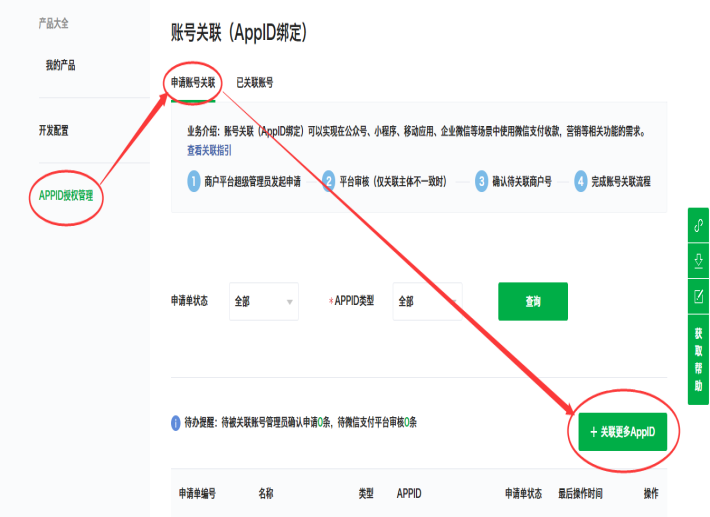The height and width of the screenshot is (517, 710).
Task: Click the edit note icon in right sidebar
Action: tap(698, 296)
